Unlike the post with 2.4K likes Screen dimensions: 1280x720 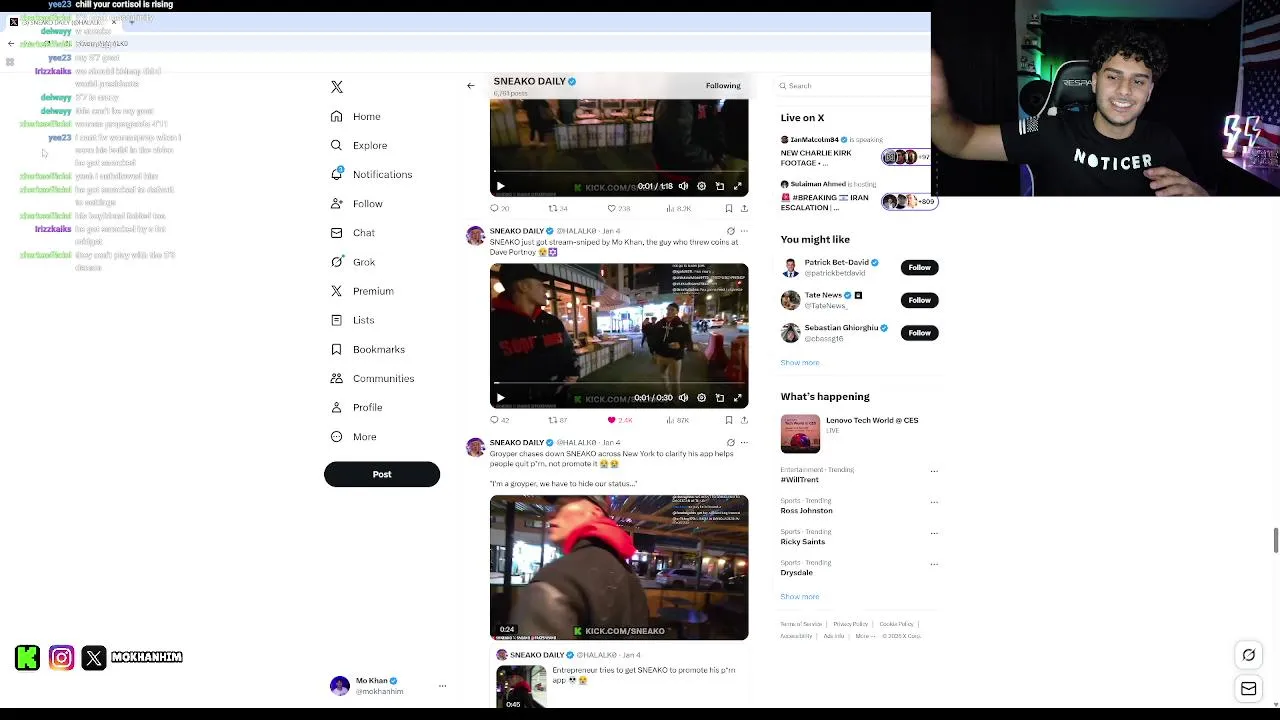click(620, 420)
